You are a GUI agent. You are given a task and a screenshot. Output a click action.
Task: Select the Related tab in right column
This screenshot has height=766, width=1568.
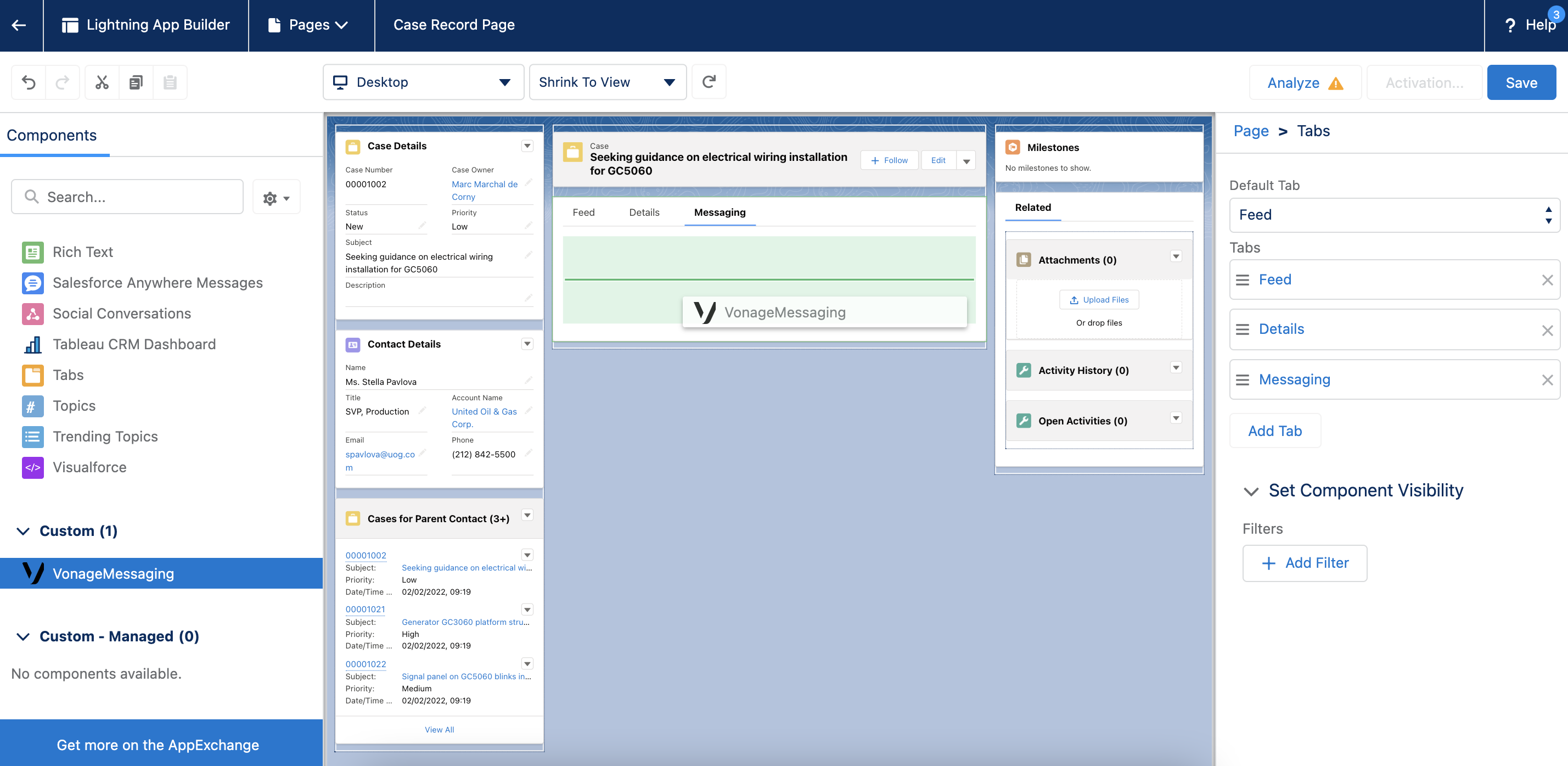point(1033,208)
